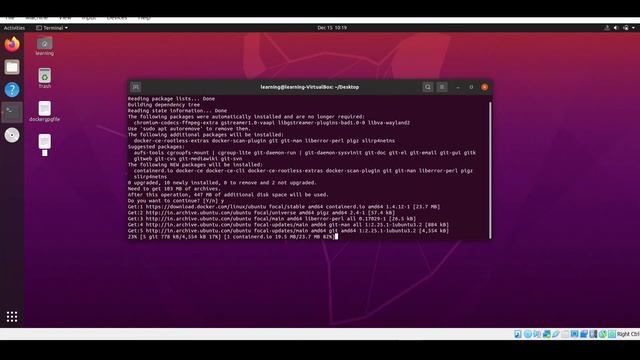Screen dimensions: 640x360
Task: Open search in the Terminal header bar
Action: coord(428,87)
